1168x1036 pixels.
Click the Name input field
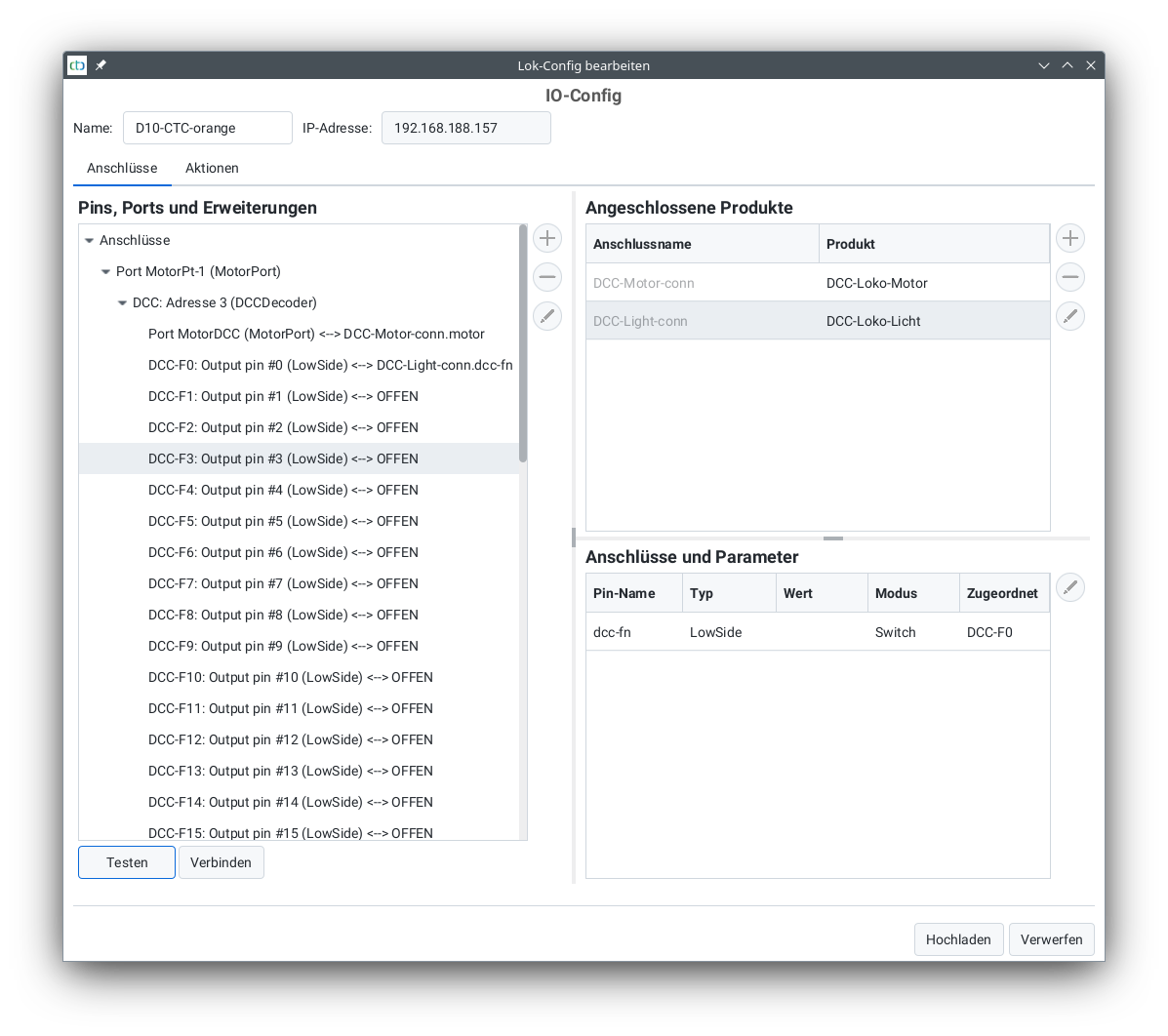[x=207, y=128]
